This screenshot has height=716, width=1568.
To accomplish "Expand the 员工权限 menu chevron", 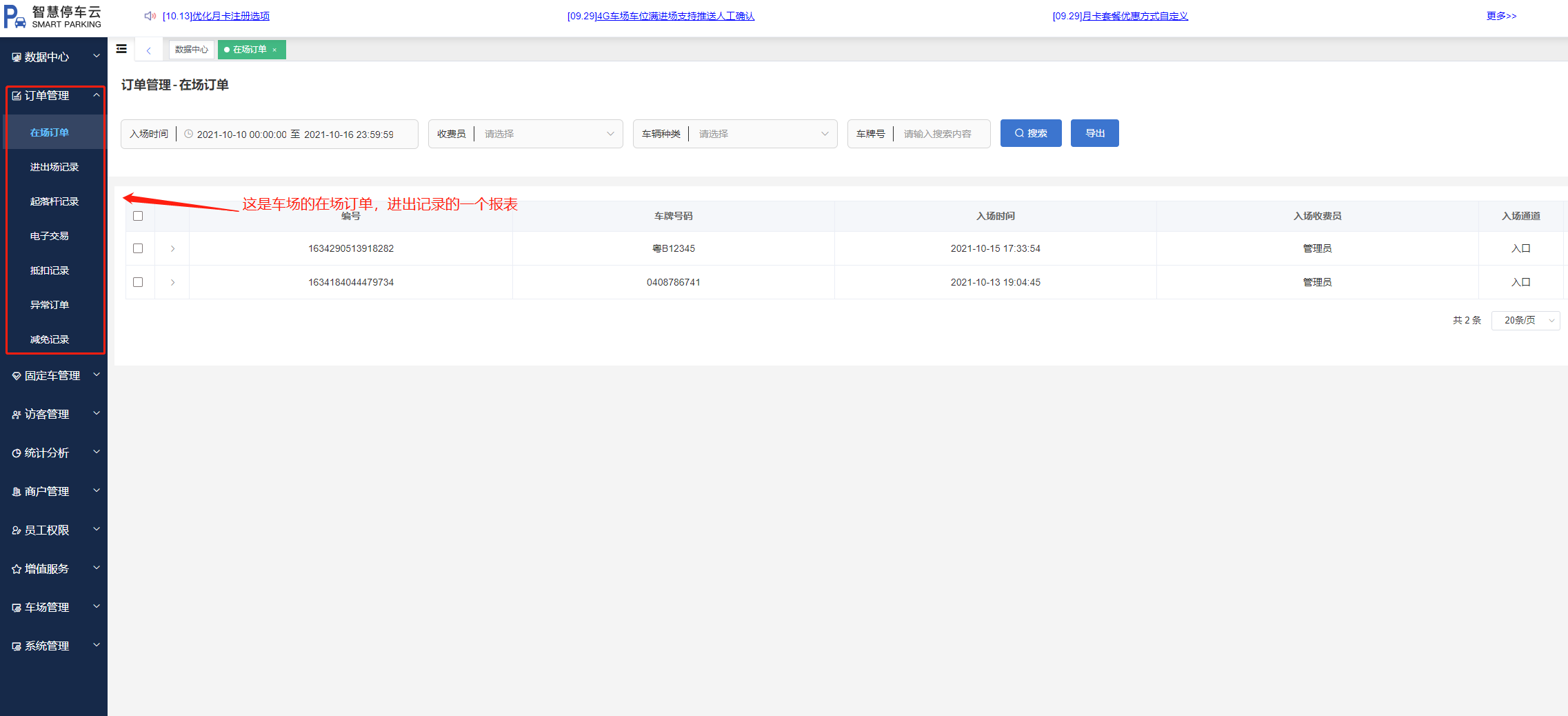I will [97, 529].
